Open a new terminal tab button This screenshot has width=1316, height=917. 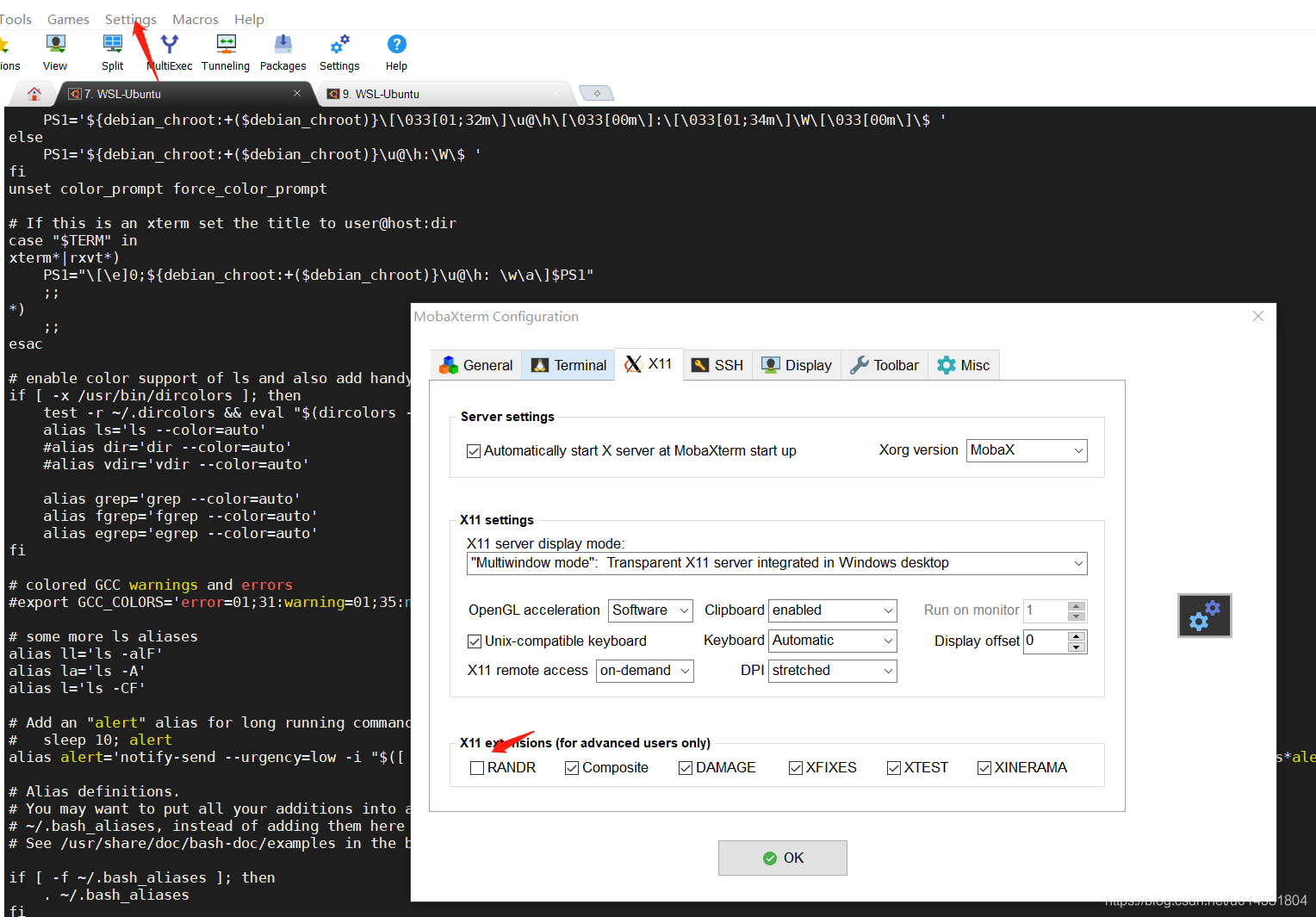596,93
